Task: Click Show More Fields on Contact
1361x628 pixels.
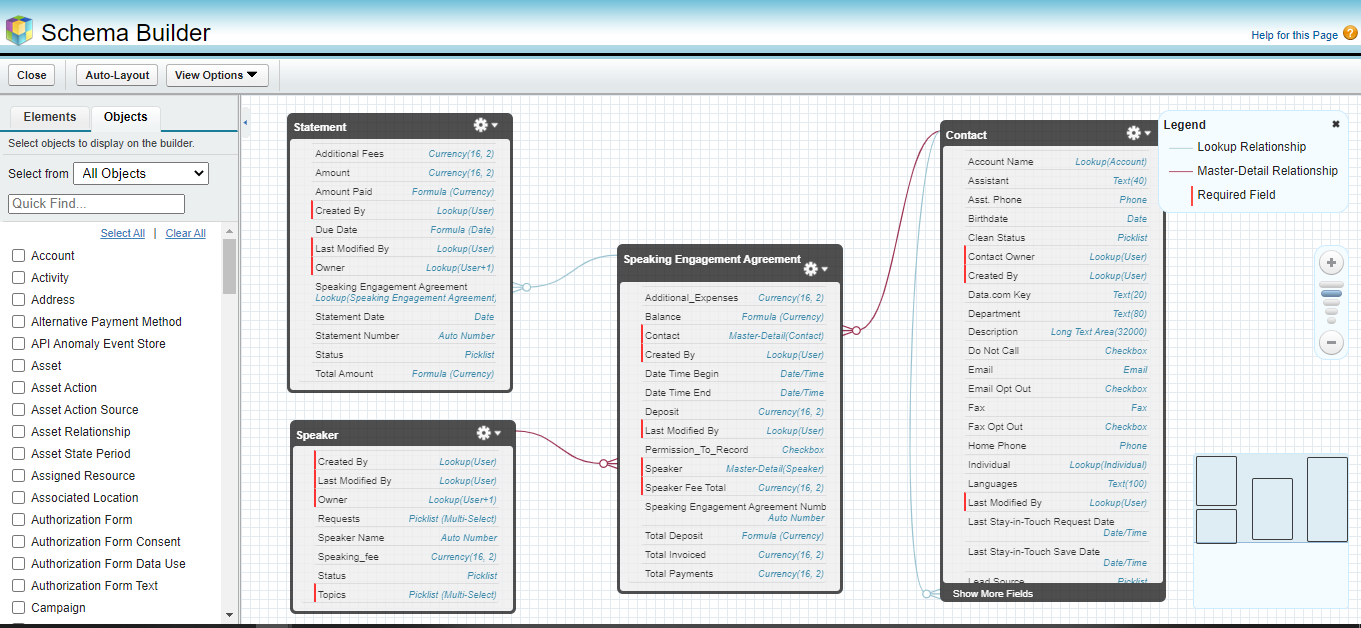Action: coord(993,594)
